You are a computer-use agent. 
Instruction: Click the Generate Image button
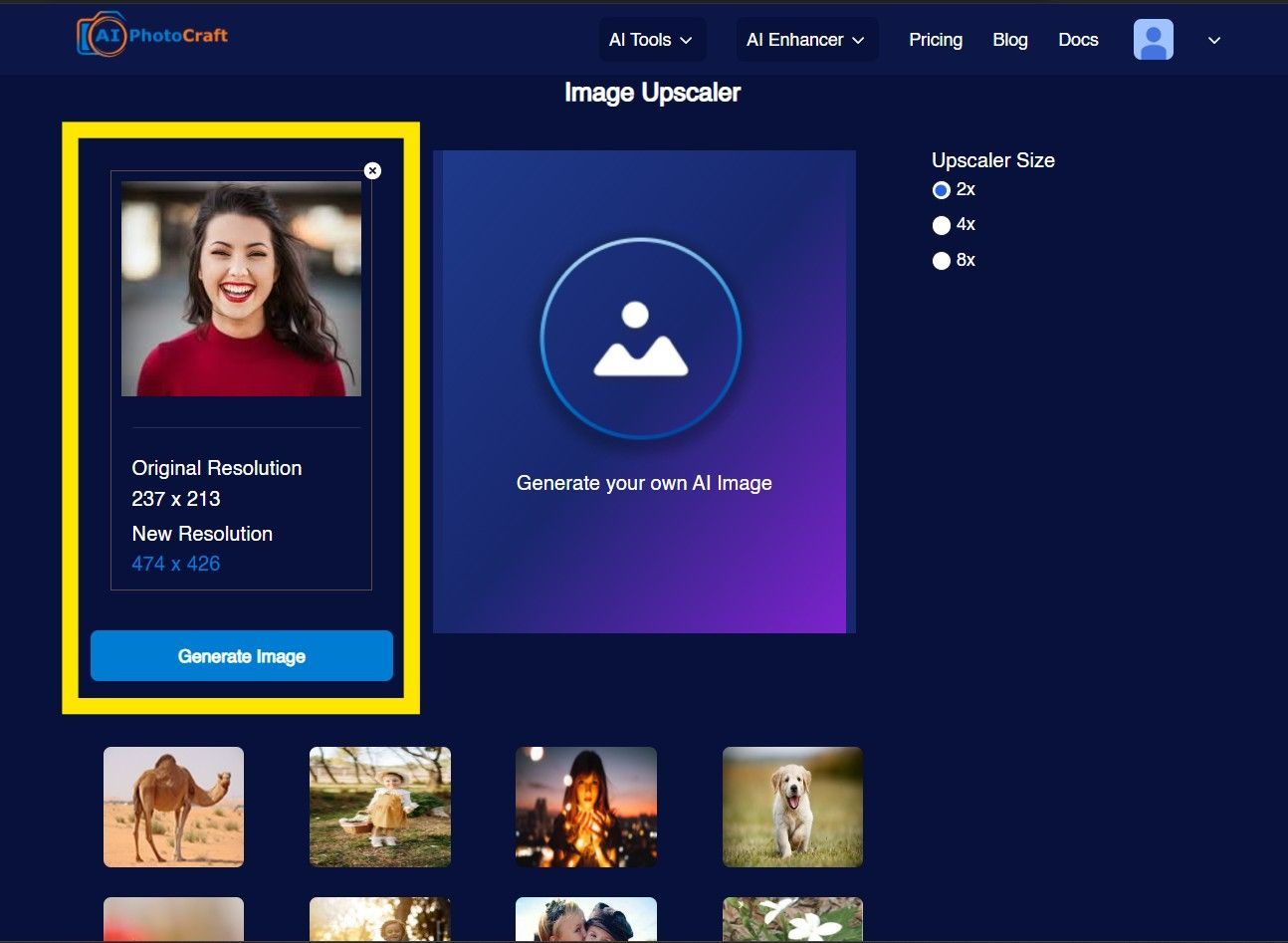(x=242, y=656)
